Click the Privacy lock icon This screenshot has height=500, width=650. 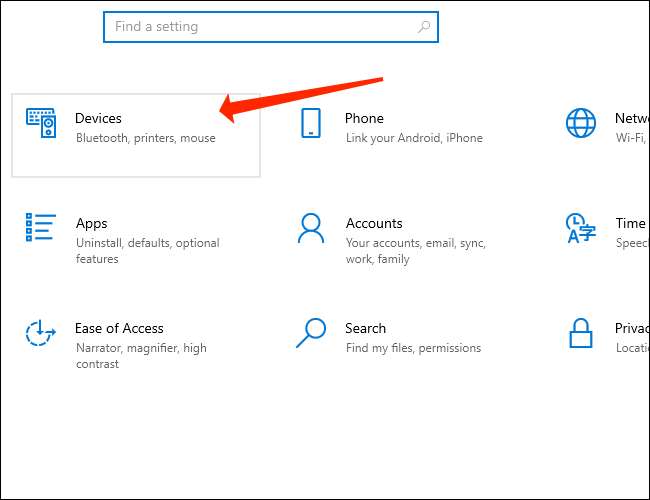pyautogui.click(x=581, y=333)
